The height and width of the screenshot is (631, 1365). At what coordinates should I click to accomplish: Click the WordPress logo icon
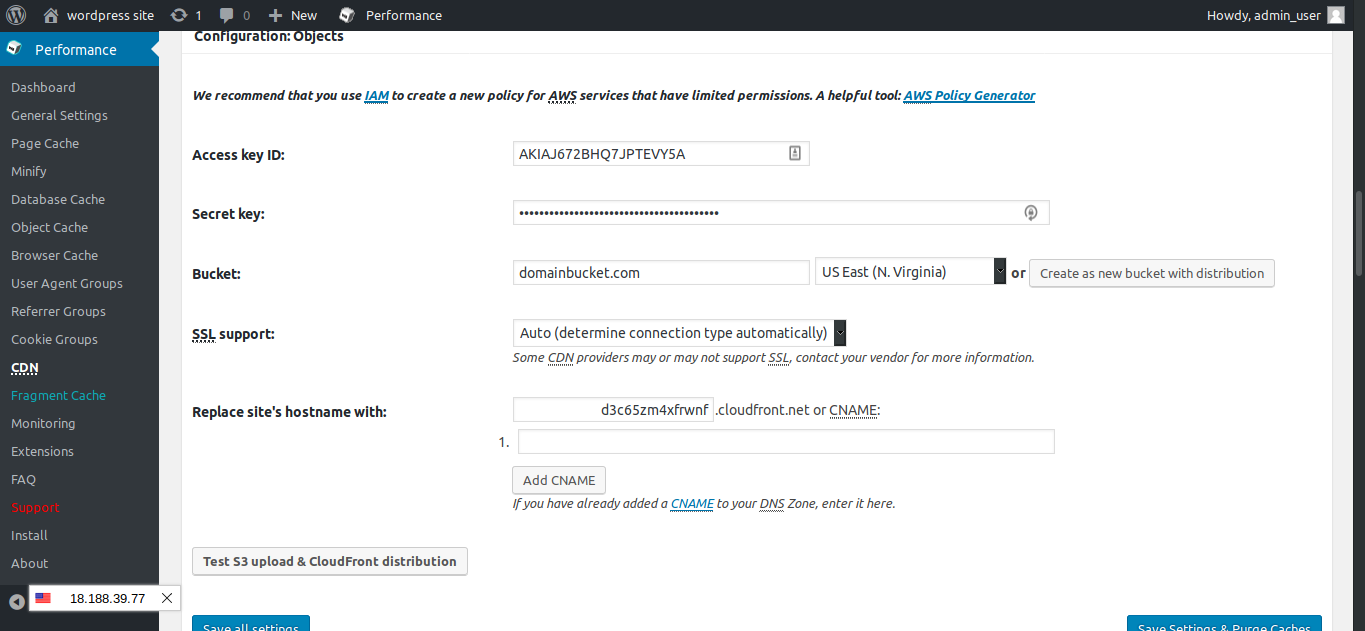pos(15,15)
